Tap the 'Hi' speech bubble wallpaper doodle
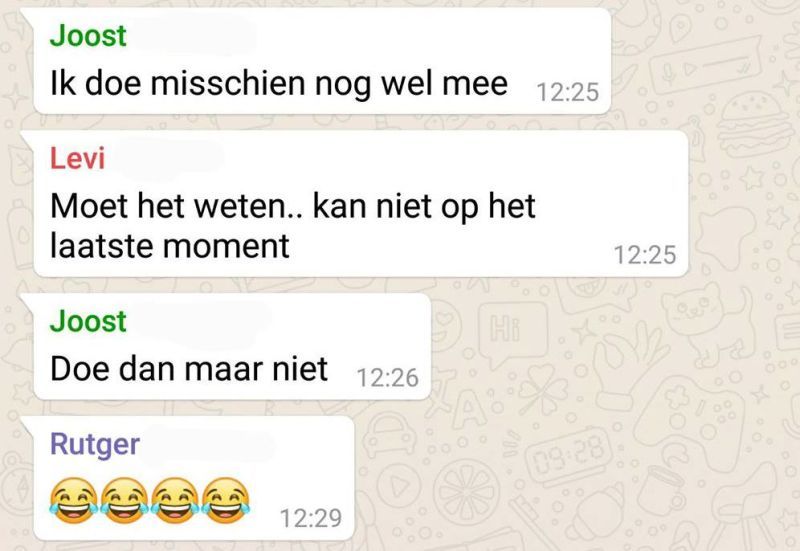The image size is (800, 551). pos(512,331)
